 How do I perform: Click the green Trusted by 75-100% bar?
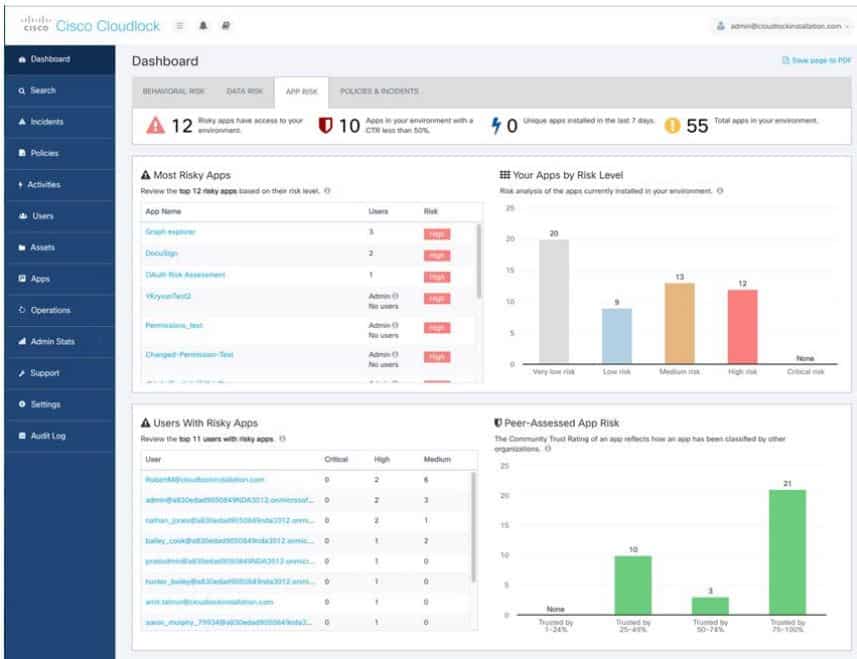tap(787, 552)
